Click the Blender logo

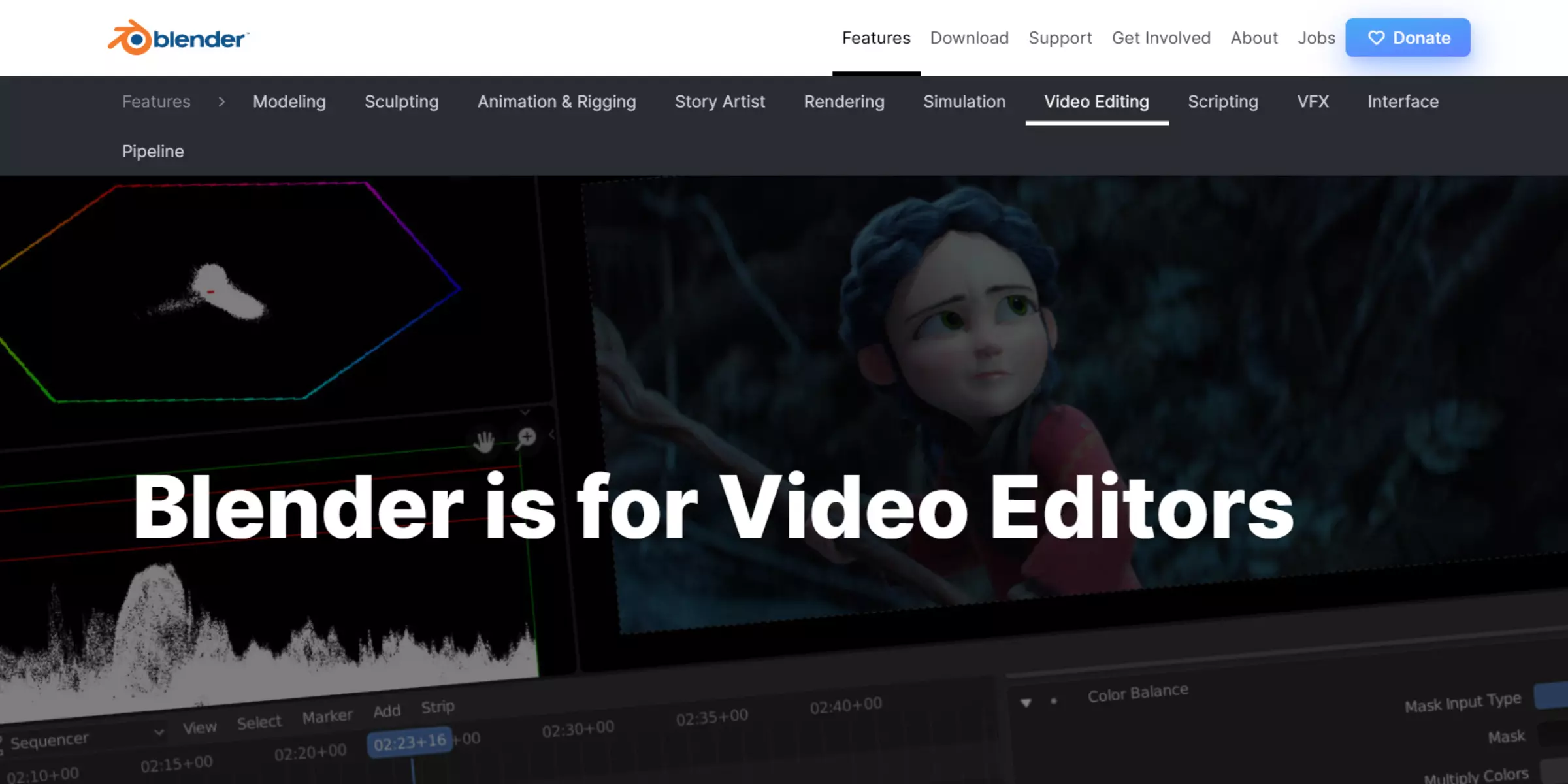pyautogui.click(x=178, y=38)
